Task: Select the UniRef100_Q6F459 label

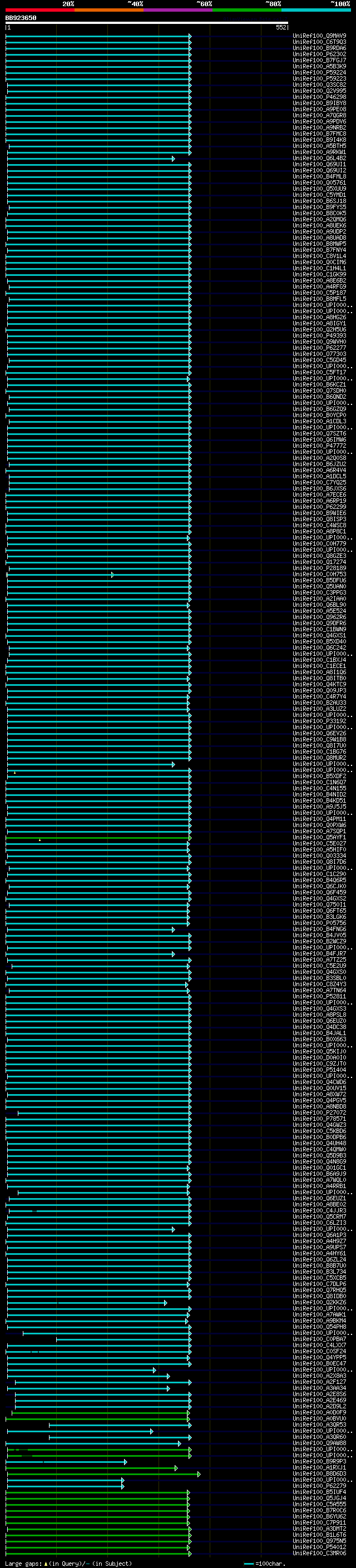Action: coord(319,892)
